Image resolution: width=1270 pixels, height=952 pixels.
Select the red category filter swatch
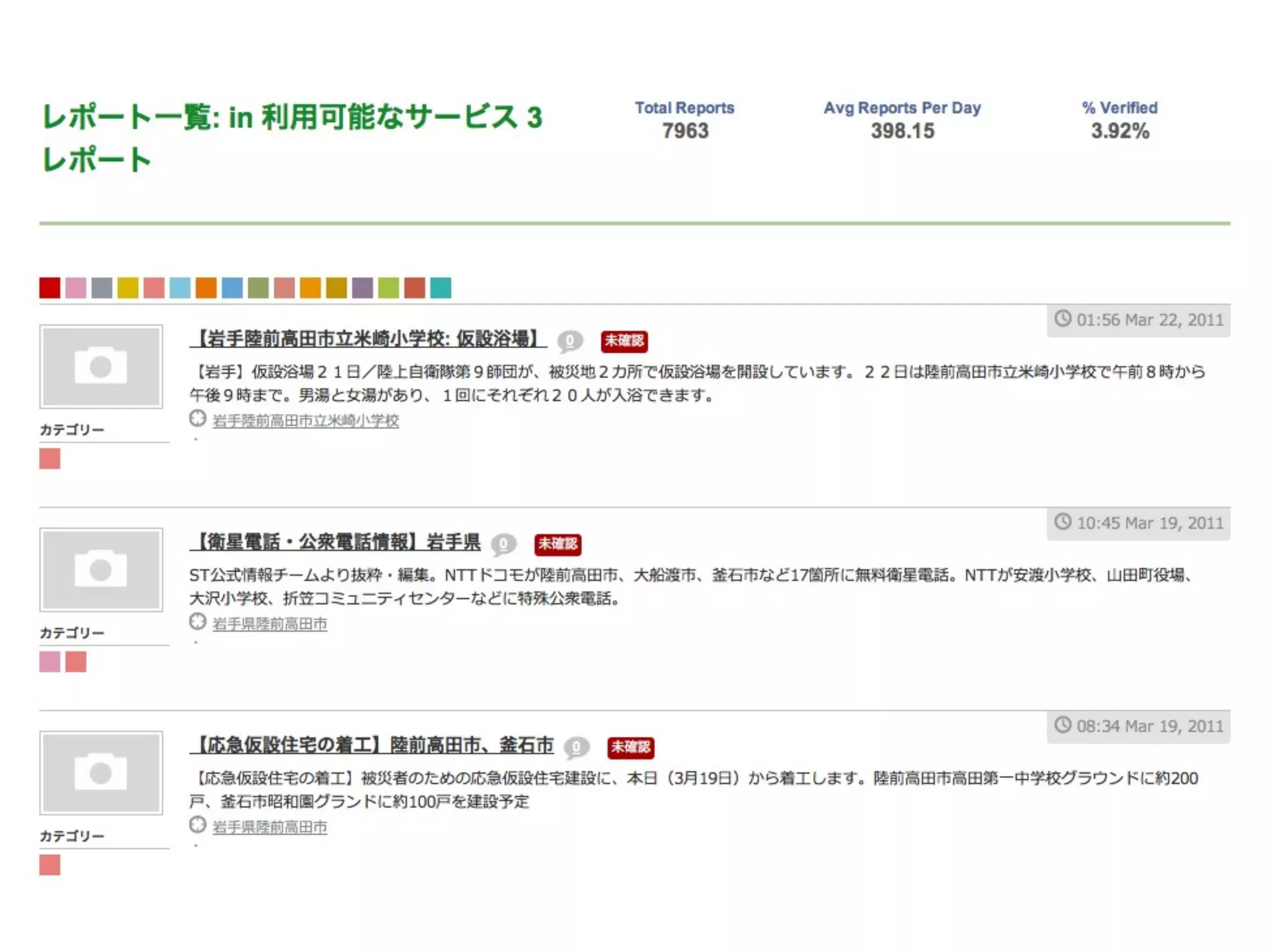(50, 288)
